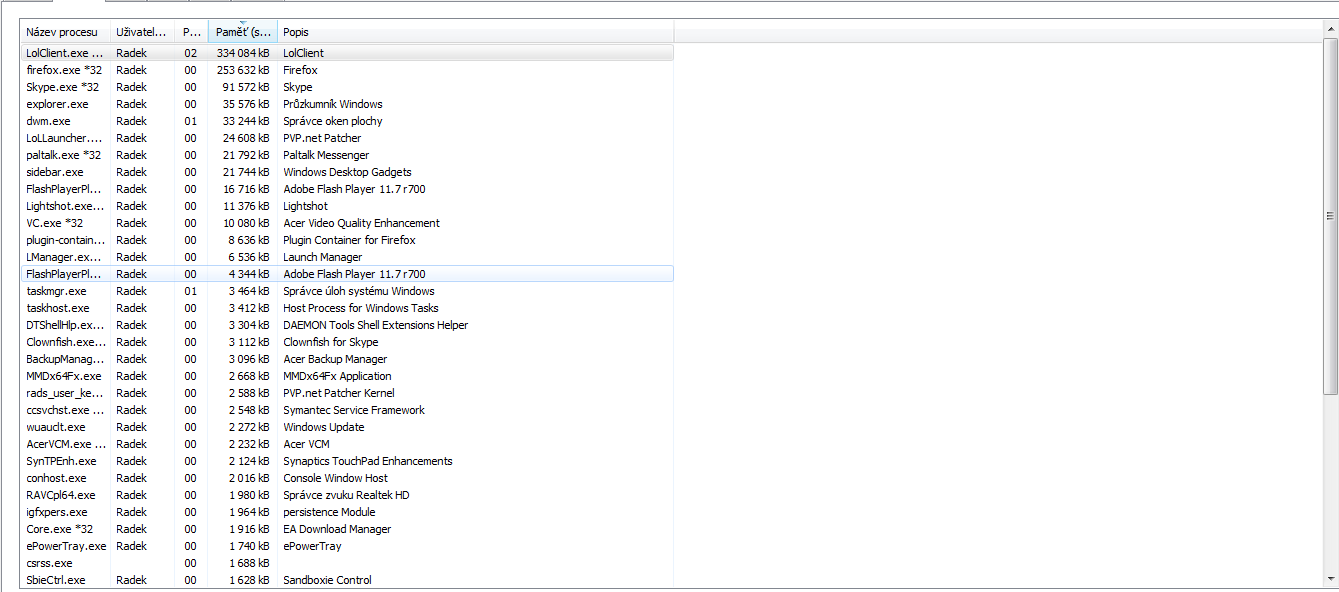This screenshot has height=592, width=1339.
Task: Click the 'Acer VCM' description
Action: tap(306, 444)
